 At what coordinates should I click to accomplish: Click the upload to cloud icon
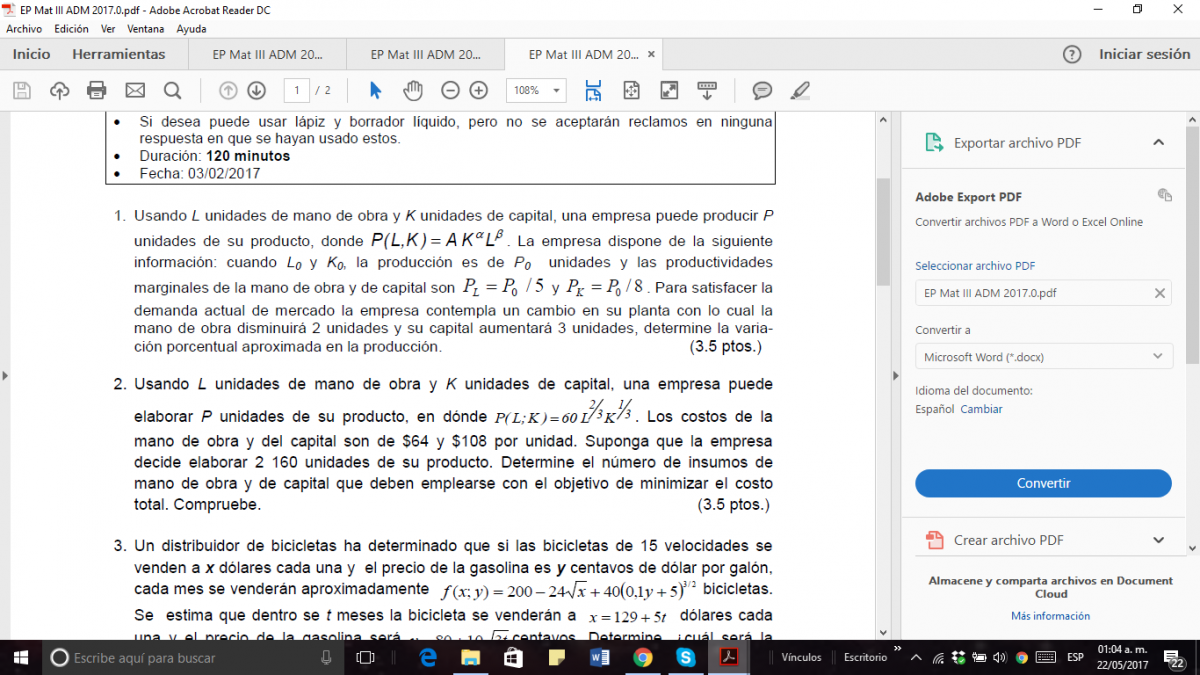point(60,91)
